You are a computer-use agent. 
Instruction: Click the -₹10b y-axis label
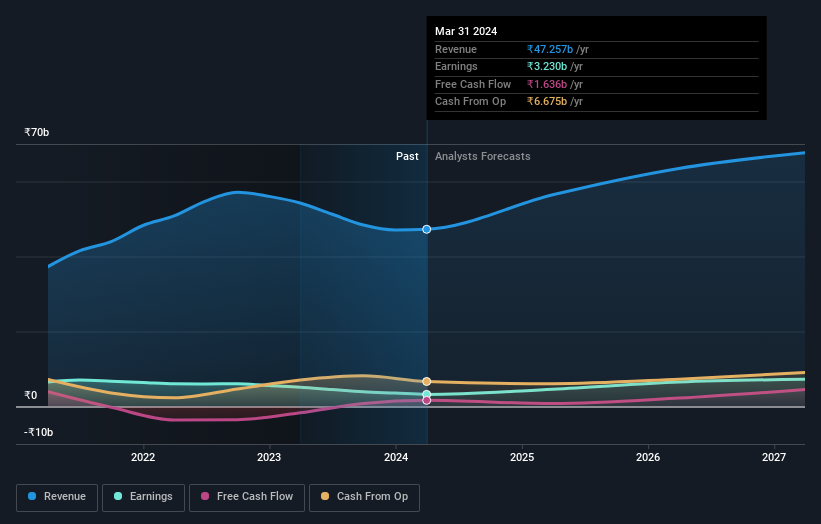point(39,432)
